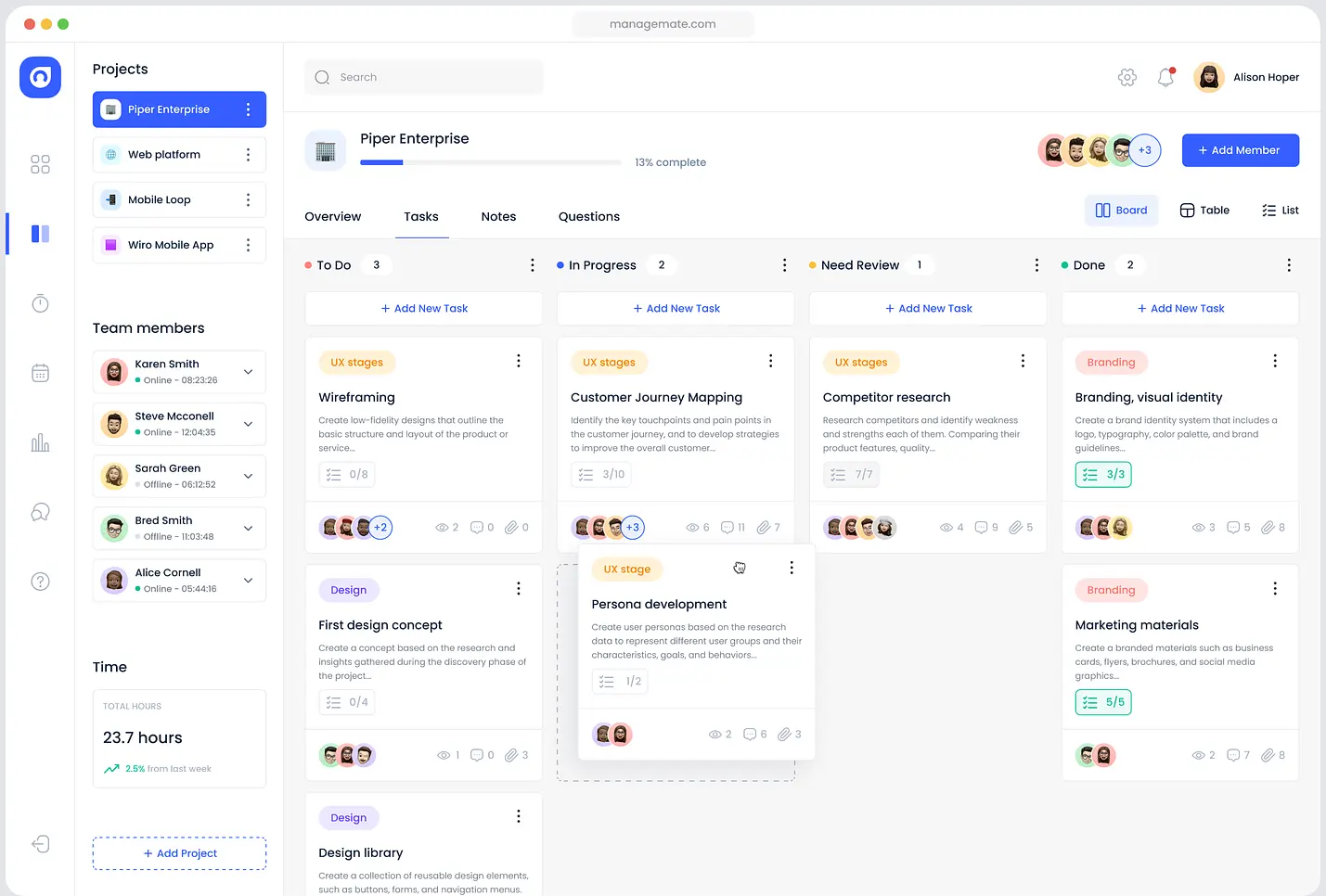Screen dimensions: 1326x896
Task: Open the help question mark icon
Action: click(40, 582)
